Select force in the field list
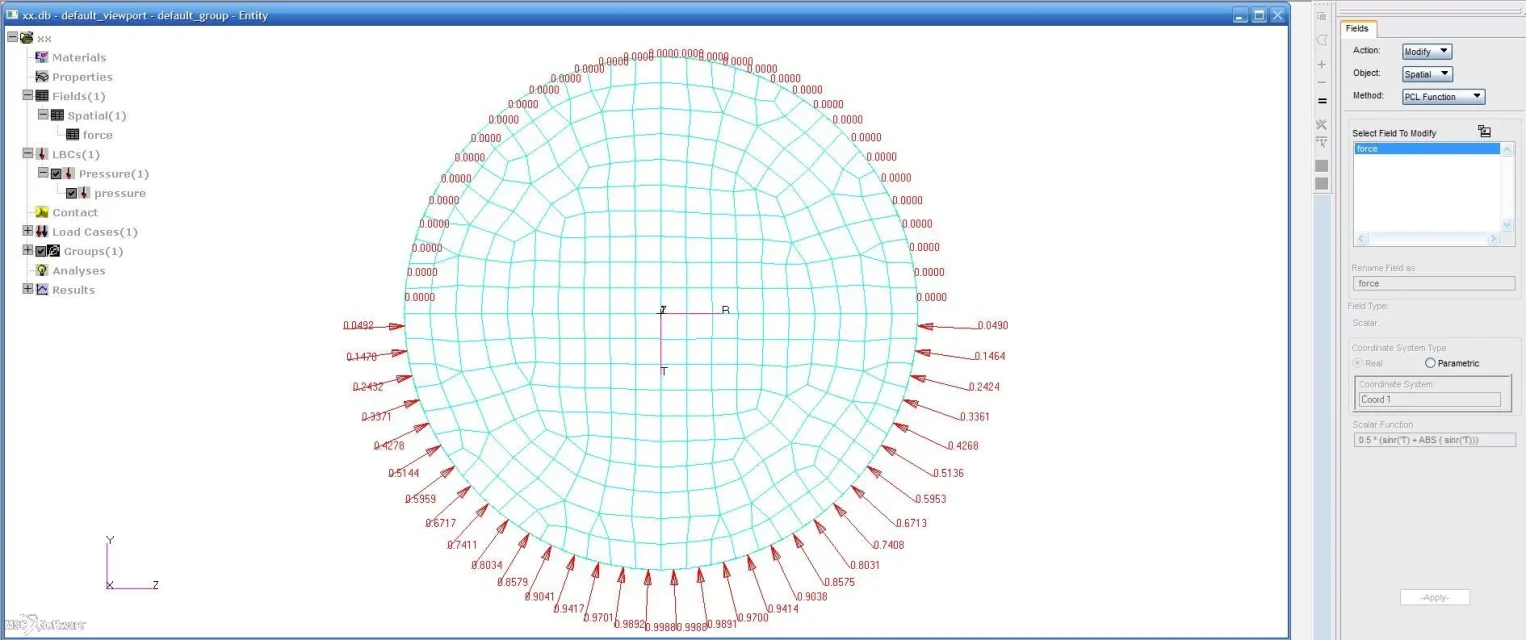 (1426, 149)
